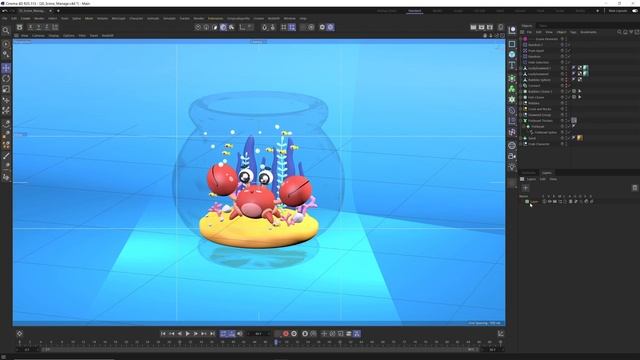
Task: Select the Scale tool
Action: 6,89
